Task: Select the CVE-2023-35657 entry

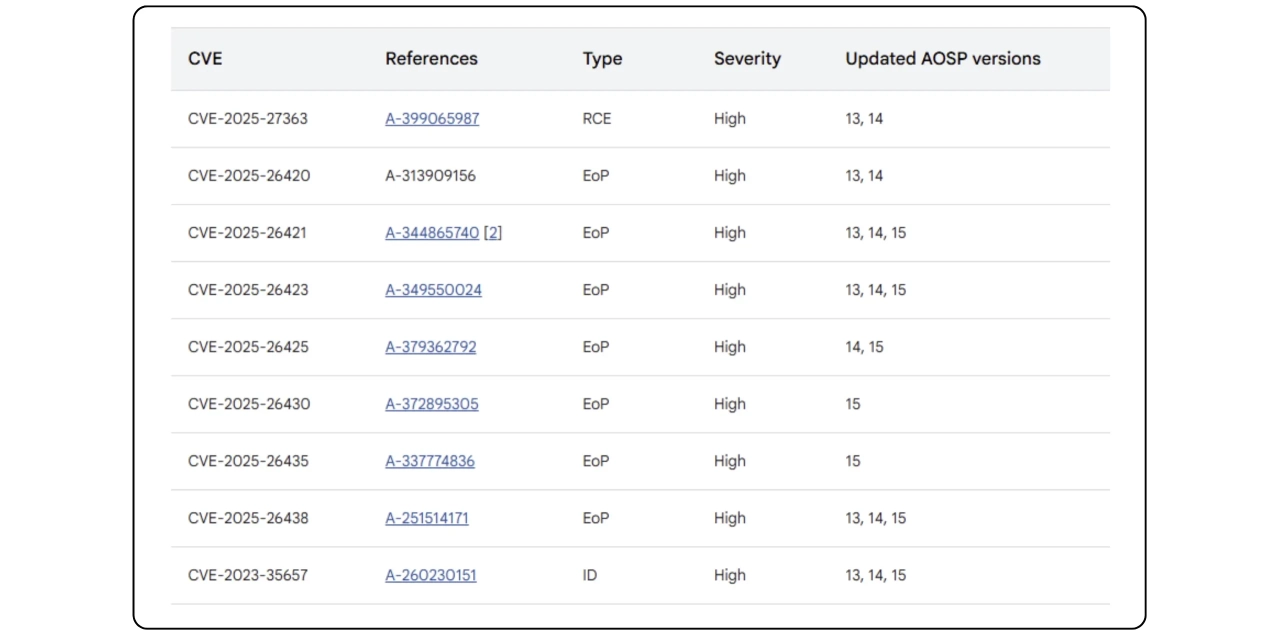Action: (x=248, y=575)
